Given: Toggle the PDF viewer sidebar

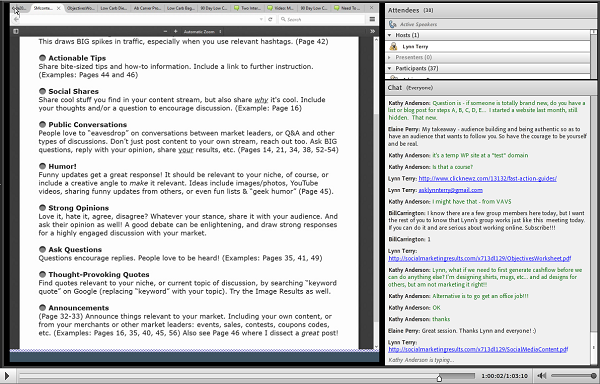Looking at the screenshot, I should 16,31.
